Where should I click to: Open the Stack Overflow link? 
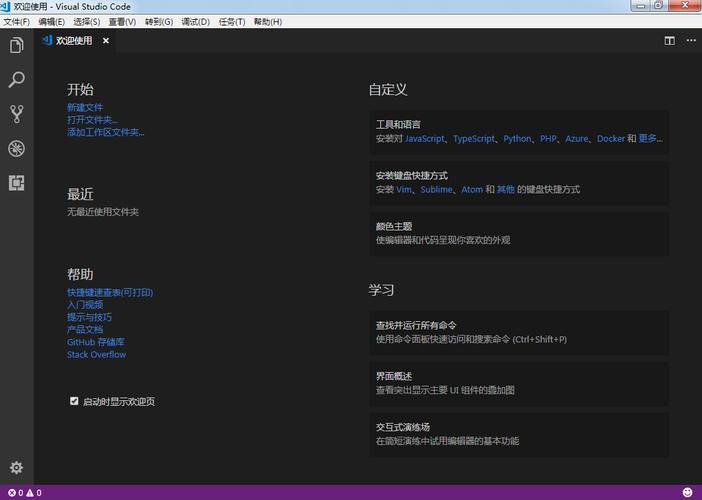pos(96,355)
